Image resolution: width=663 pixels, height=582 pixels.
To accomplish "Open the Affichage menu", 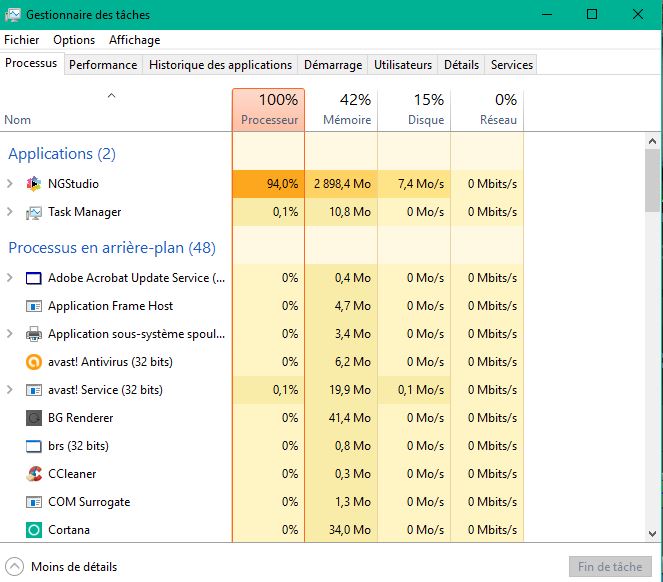I will 134,40.
